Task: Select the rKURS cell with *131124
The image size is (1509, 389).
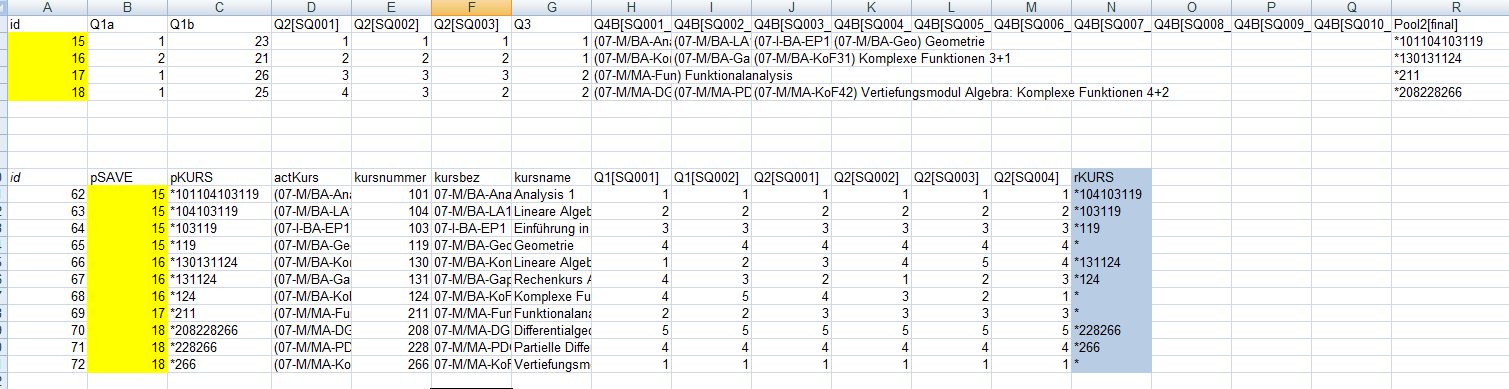Action: pyautogui.click(x=1111, y=262)
